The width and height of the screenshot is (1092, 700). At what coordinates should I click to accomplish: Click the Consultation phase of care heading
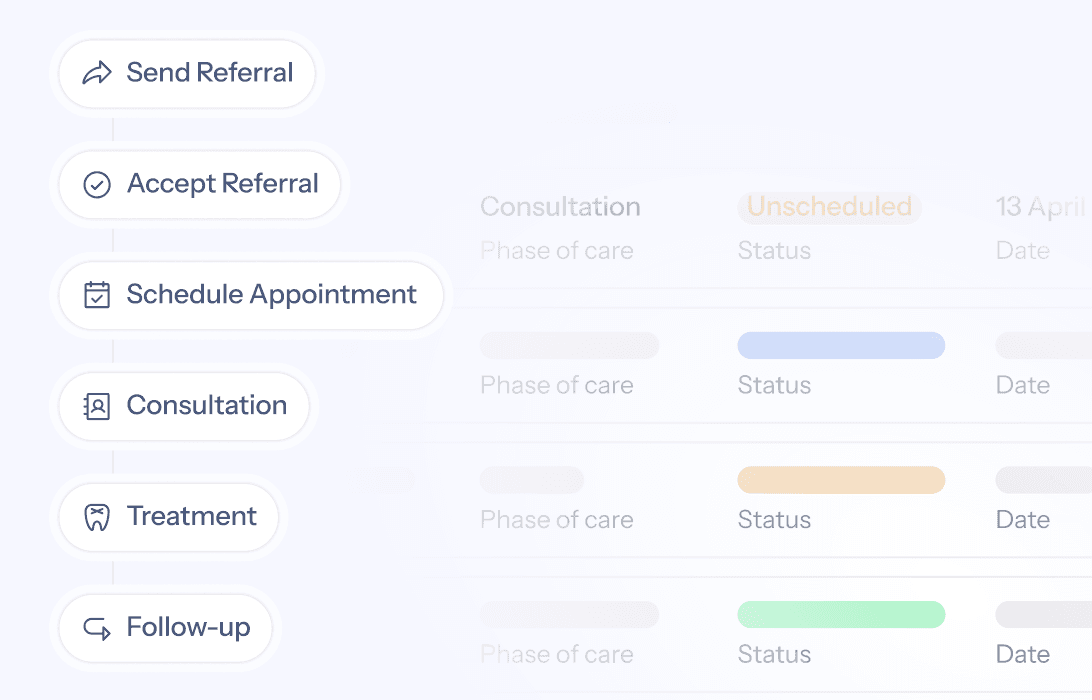pos(560,207)
